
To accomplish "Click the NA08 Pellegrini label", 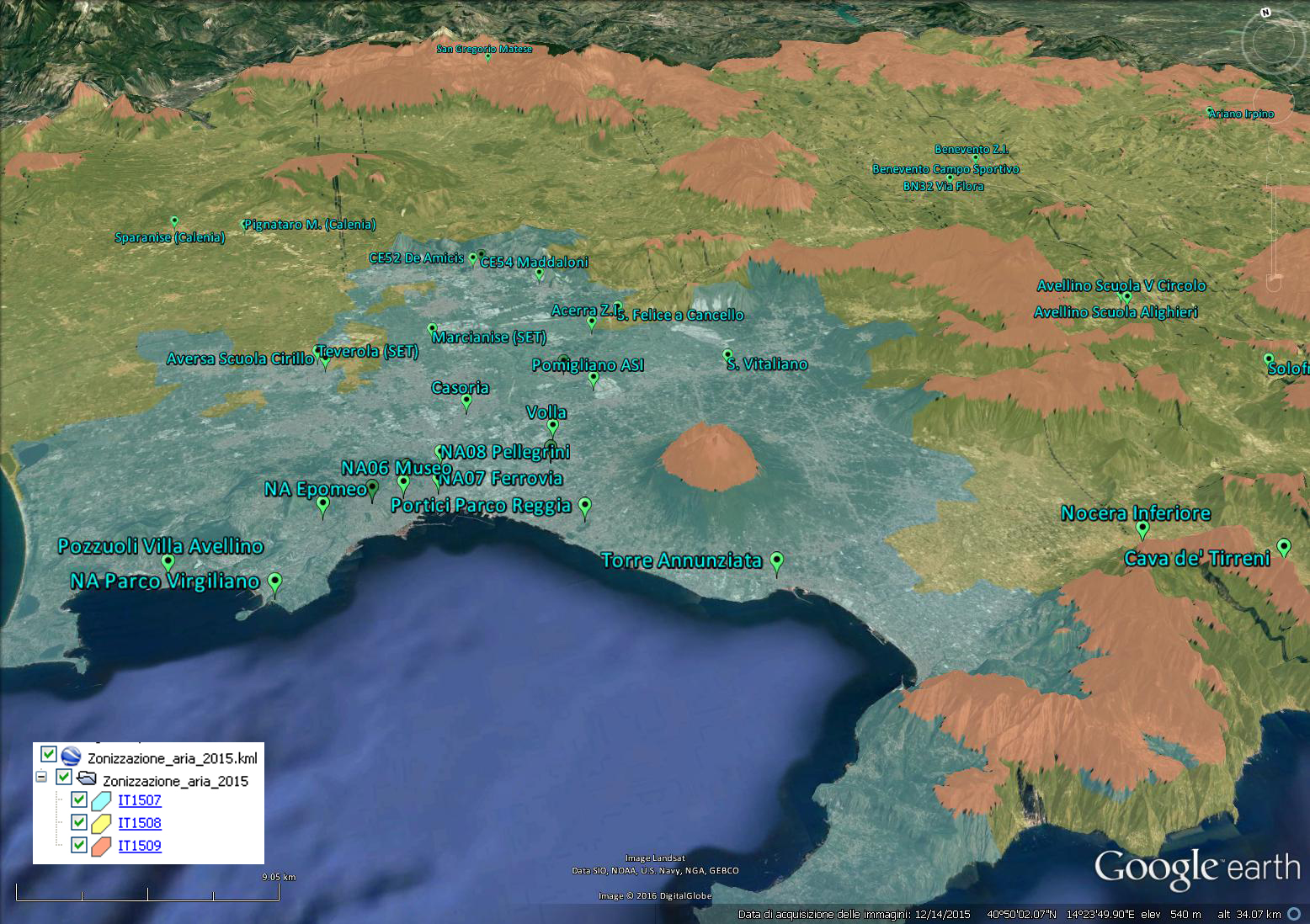I will [x=505, y=452].
